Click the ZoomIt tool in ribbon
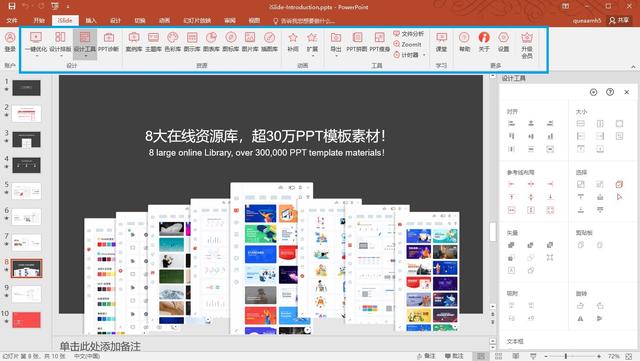 pyautogui.click(x=407, y=44)
